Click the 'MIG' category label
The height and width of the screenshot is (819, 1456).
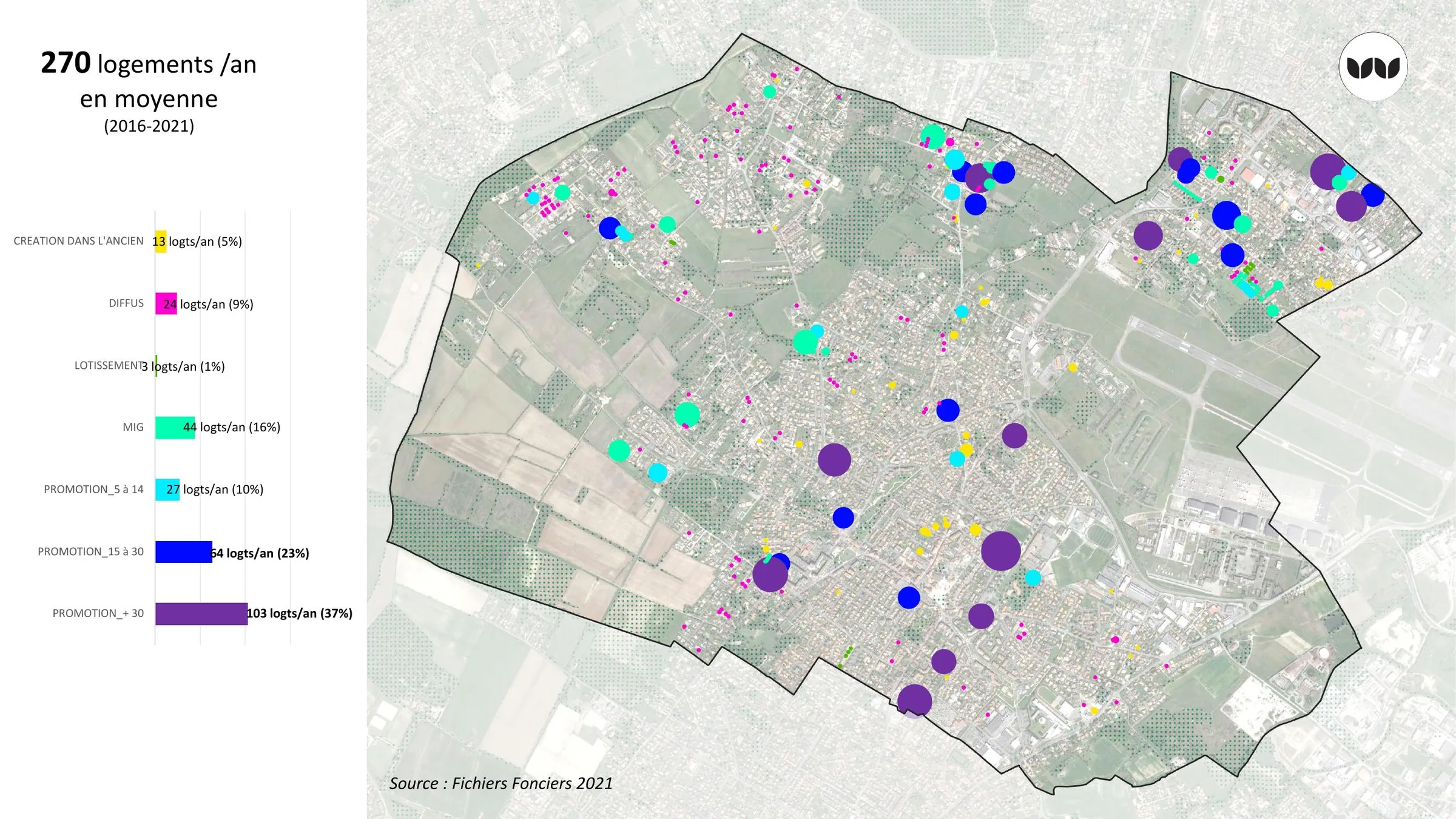coord(133,427)
